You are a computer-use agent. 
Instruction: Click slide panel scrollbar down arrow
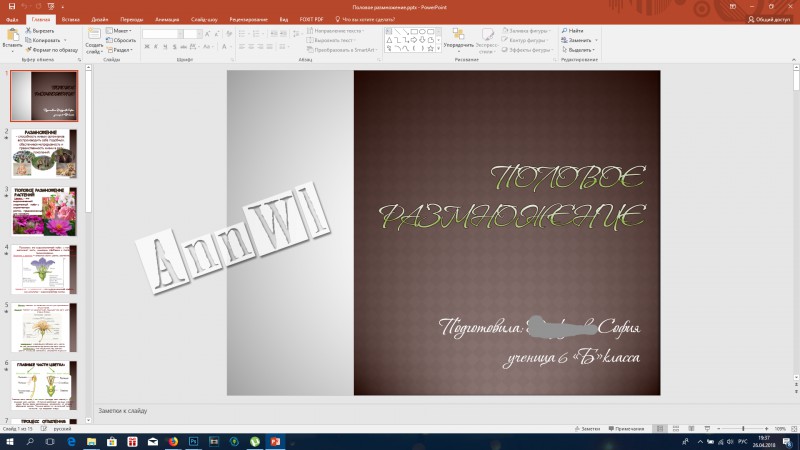click(x=88, y=420)
